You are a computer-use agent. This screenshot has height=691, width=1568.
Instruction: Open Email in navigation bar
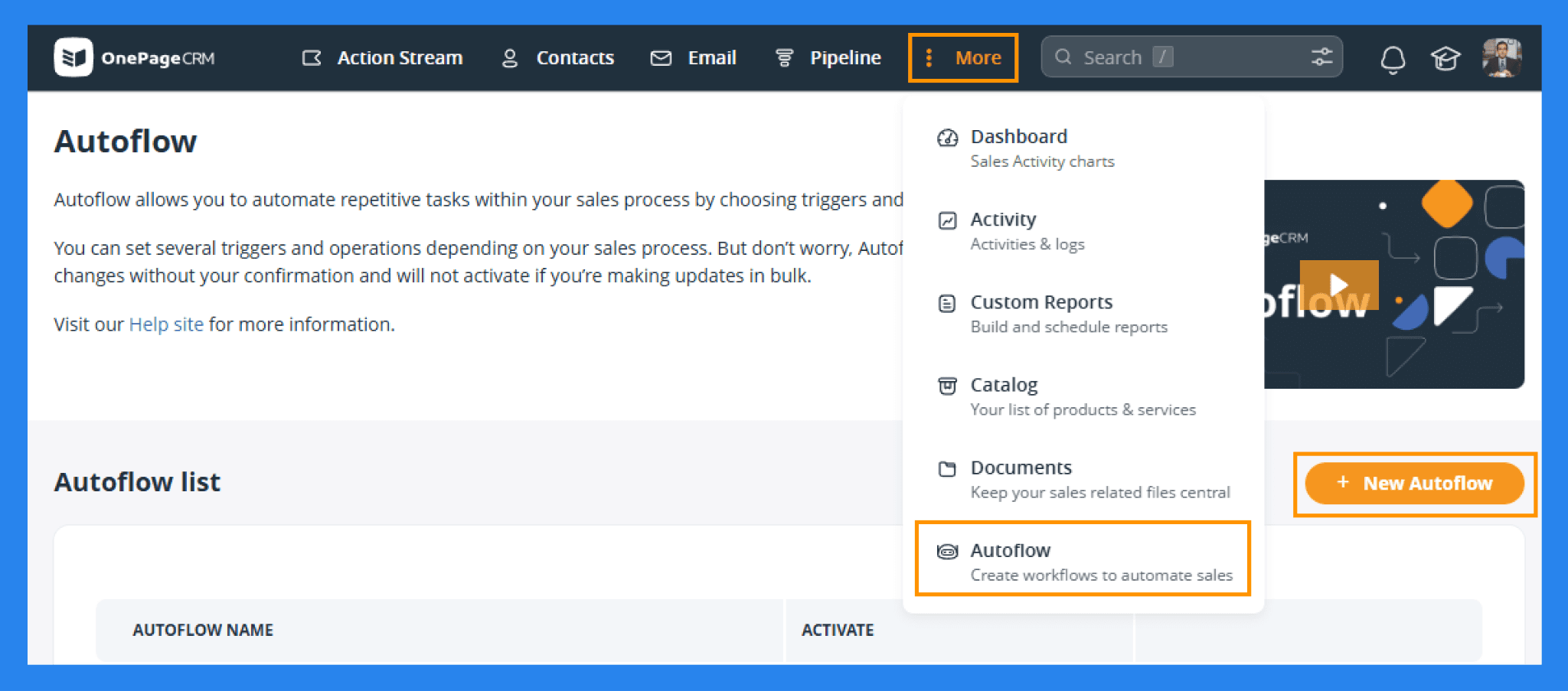pos(694,58)
